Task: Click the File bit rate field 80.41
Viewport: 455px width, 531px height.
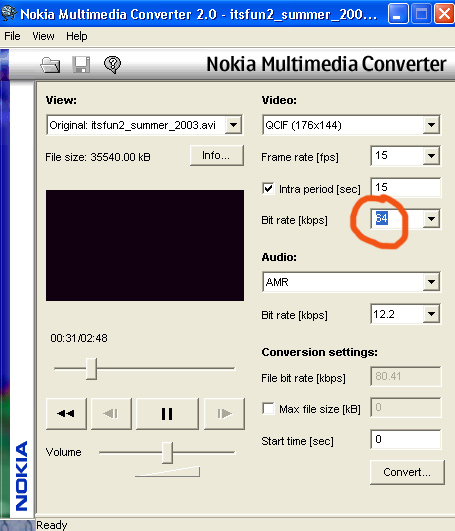Action: coord(406,376)
